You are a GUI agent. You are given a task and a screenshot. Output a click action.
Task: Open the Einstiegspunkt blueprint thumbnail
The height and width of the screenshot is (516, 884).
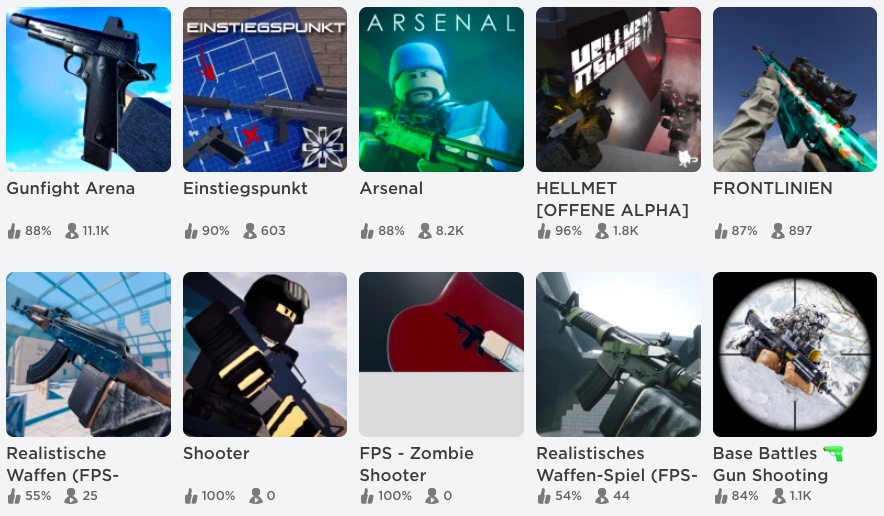pyautogui.click(x=265, y=89)
